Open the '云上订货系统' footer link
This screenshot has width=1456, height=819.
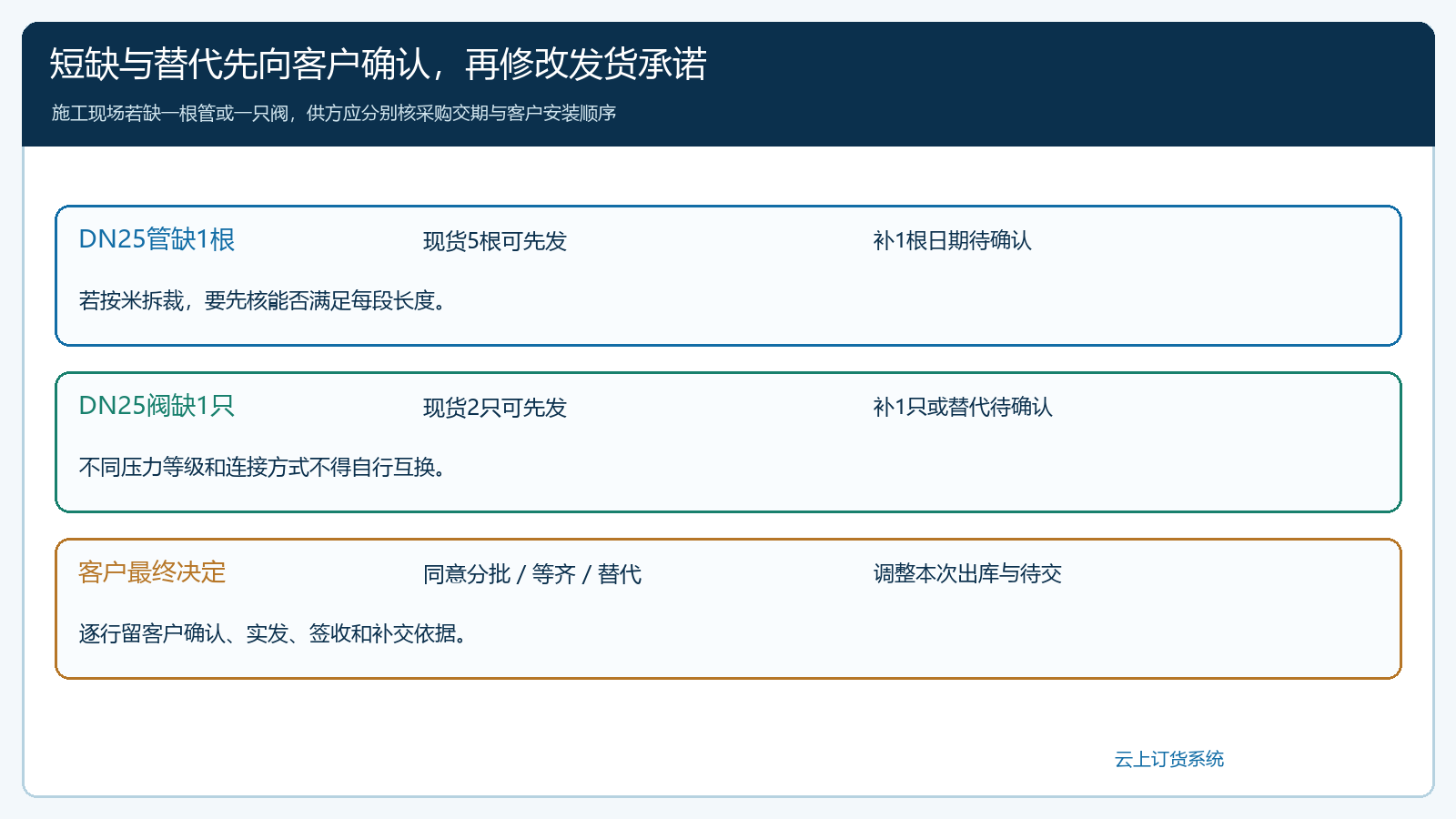[1169, 759]
